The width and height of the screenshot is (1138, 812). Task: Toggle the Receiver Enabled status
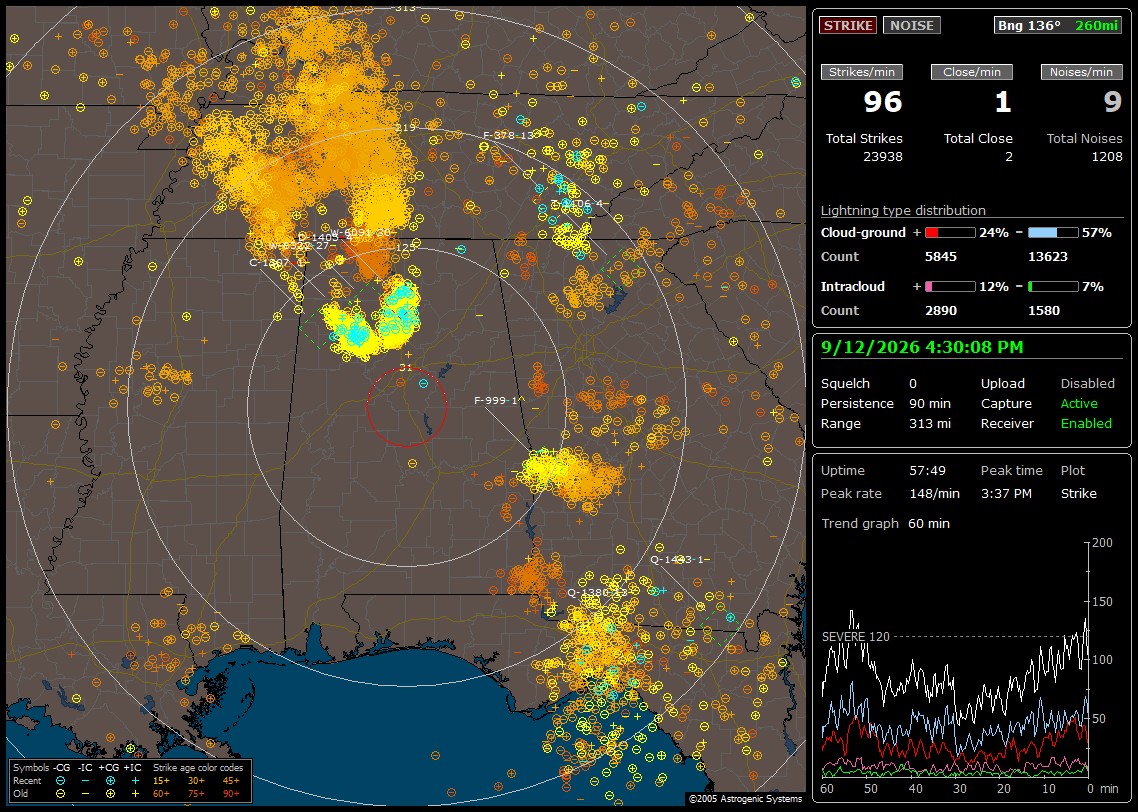click(1086, 424)
